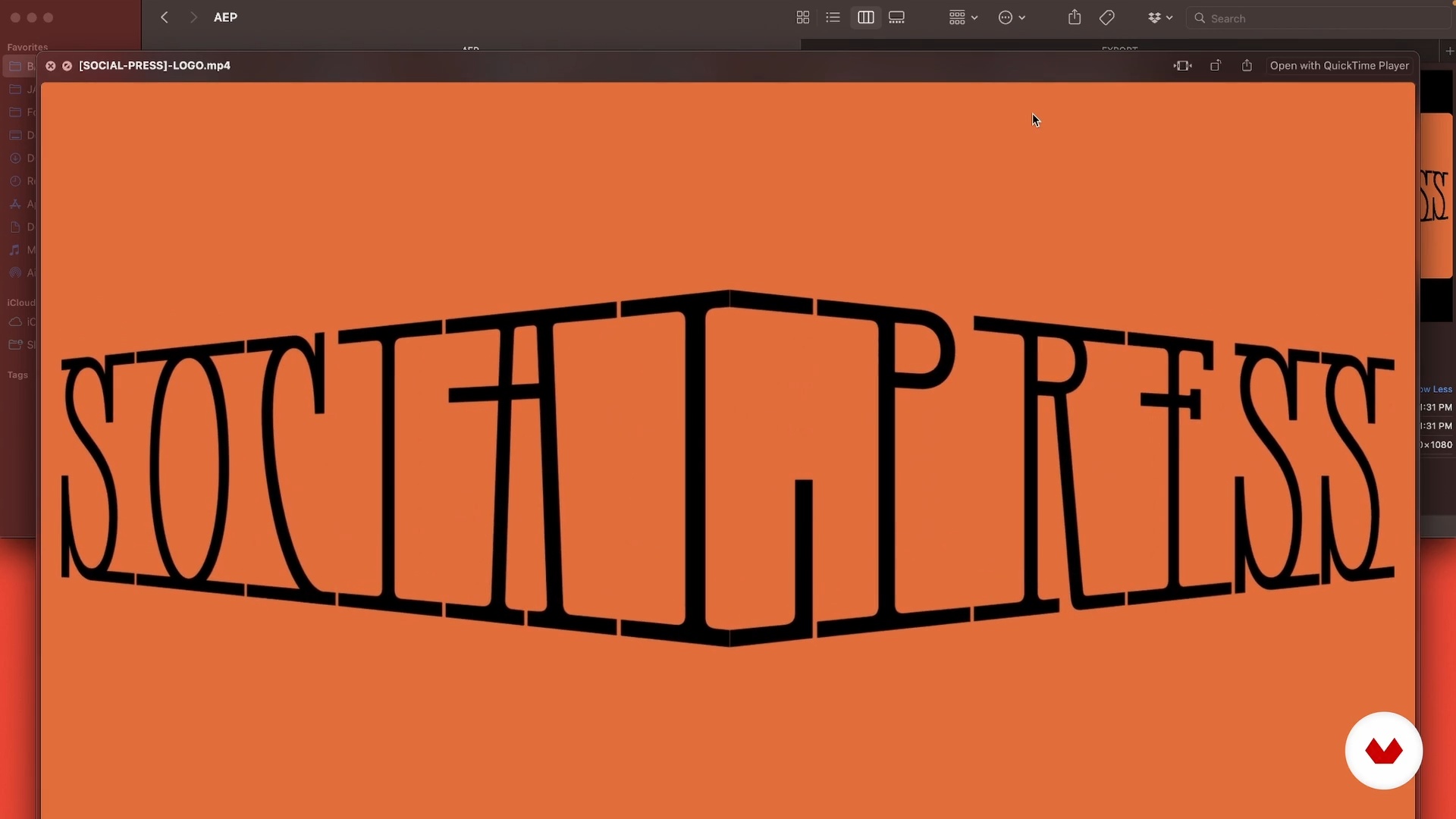Open with QuickTime Player button
Viewport: 1456px width, 819px height.
[x=1339, y=66]
